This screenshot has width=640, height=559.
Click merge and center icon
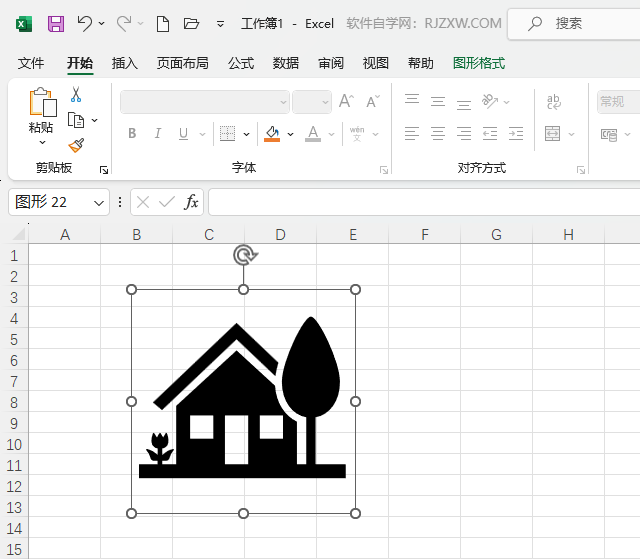point(553,133)
